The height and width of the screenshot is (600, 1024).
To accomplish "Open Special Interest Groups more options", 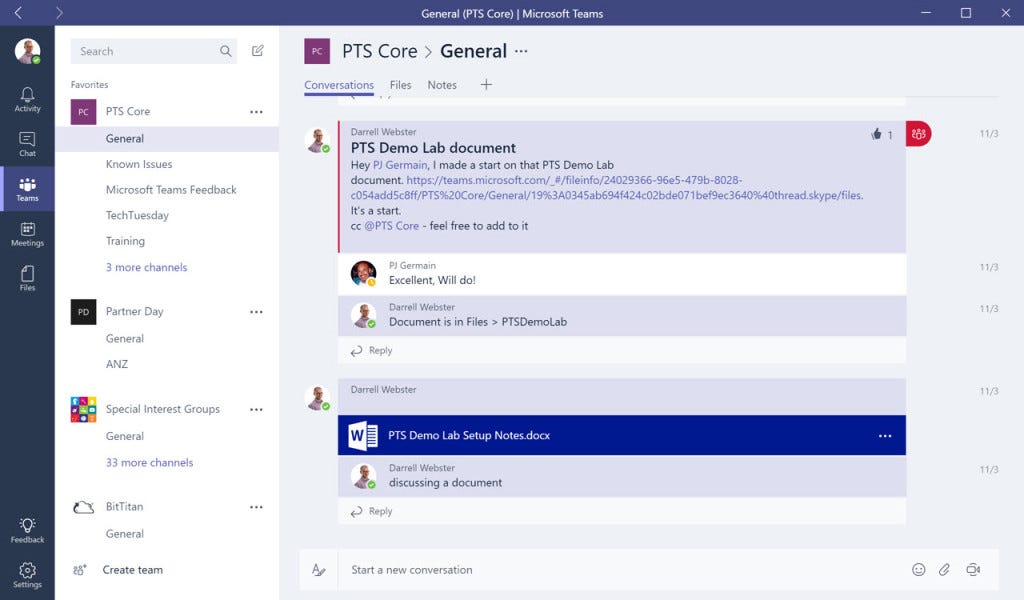I will pos(256,410).
